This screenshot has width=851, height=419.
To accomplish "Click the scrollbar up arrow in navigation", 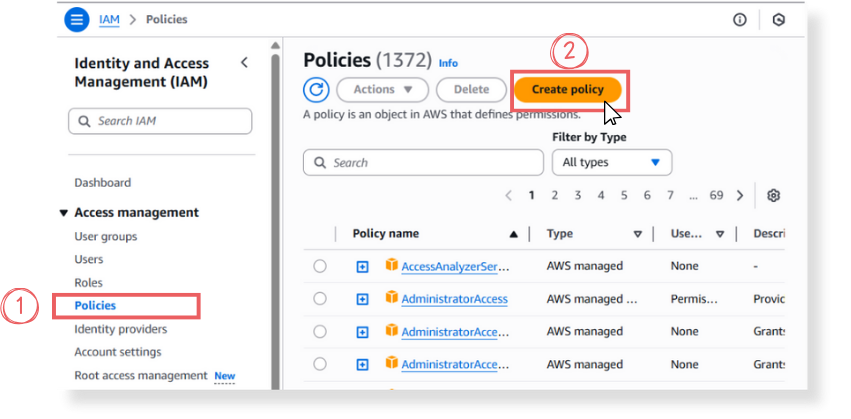I will coord(275,45).
